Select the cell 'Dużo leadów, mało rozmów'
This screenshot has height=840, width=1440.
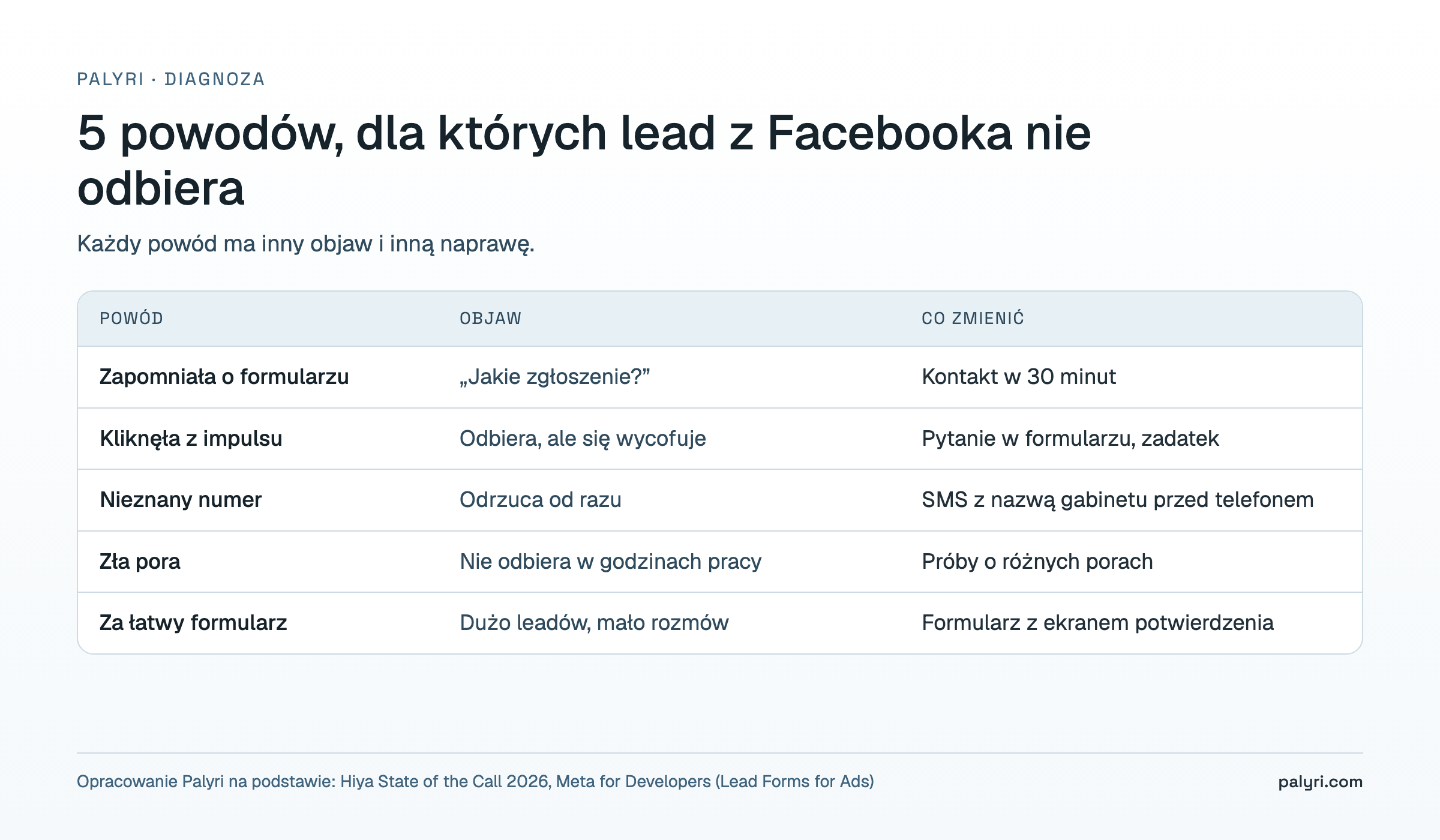[594, 623]
